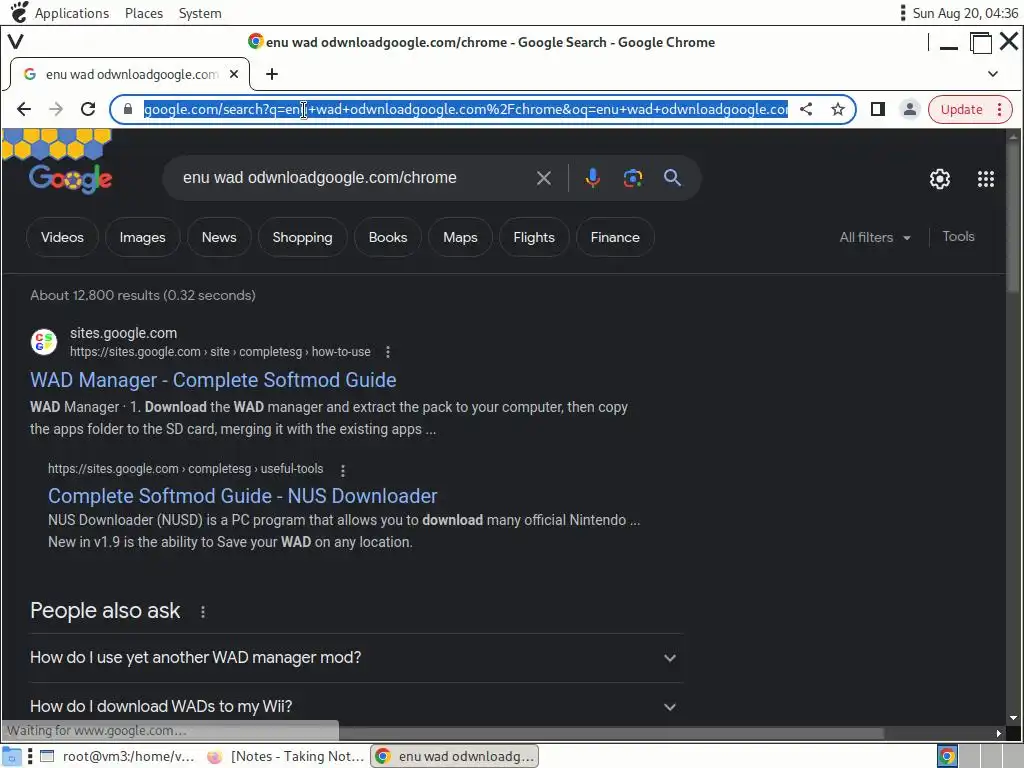Viewport: 1024px width, 768px height.
Task: Filter results by Flights
Action: click(534, 237)
